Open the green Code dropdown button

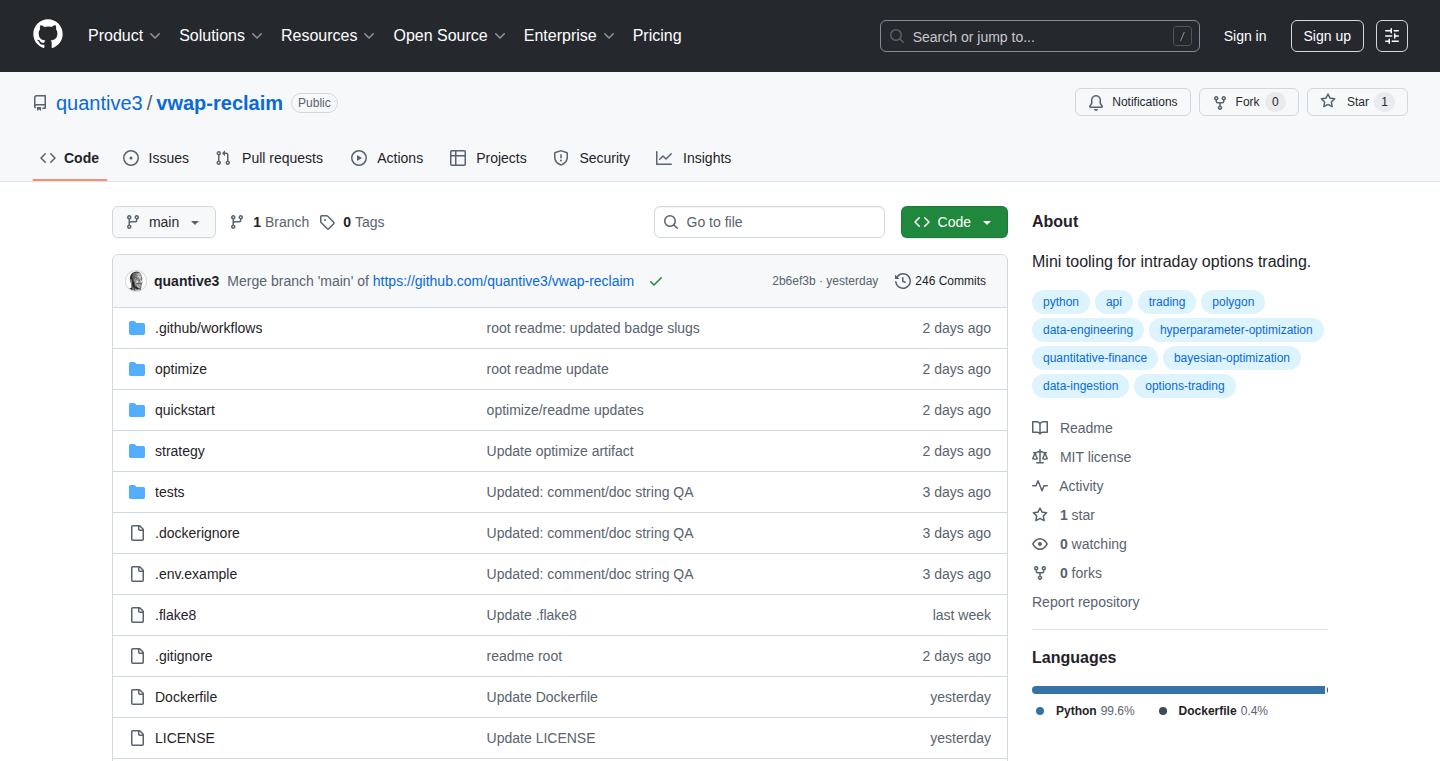954,222
